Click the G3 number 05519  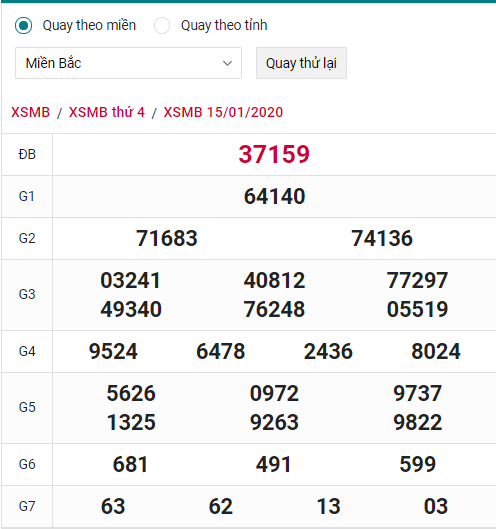(417, 309)
